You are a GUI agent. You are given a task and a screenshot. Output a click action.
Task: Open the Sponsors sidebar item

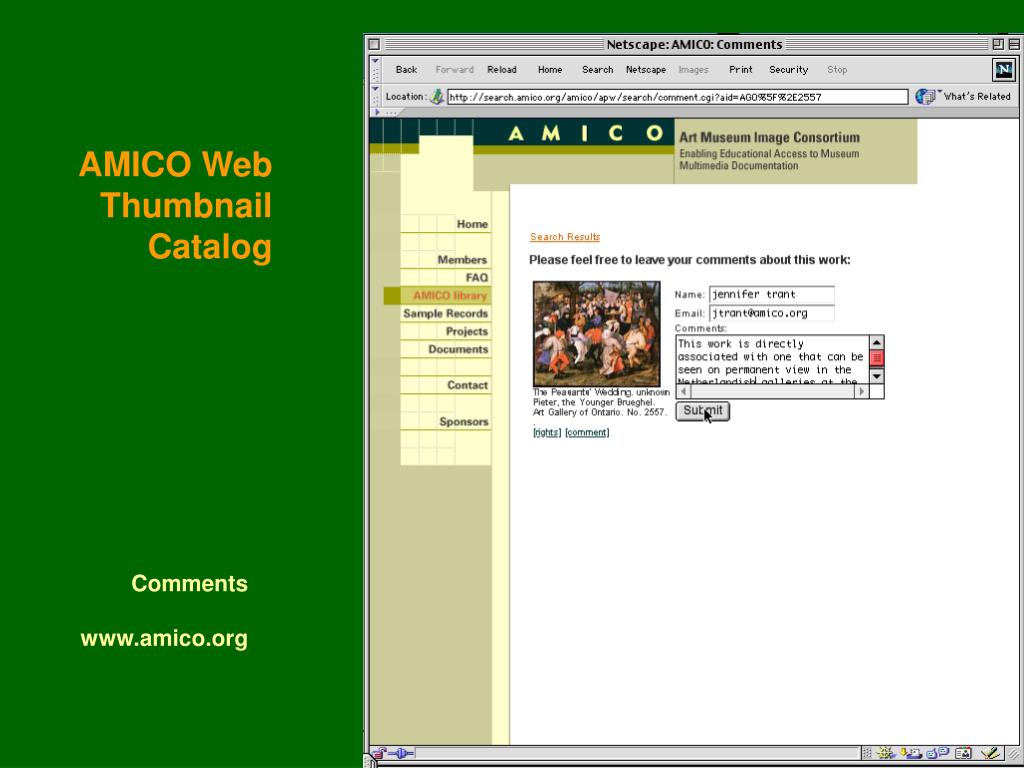464,422
